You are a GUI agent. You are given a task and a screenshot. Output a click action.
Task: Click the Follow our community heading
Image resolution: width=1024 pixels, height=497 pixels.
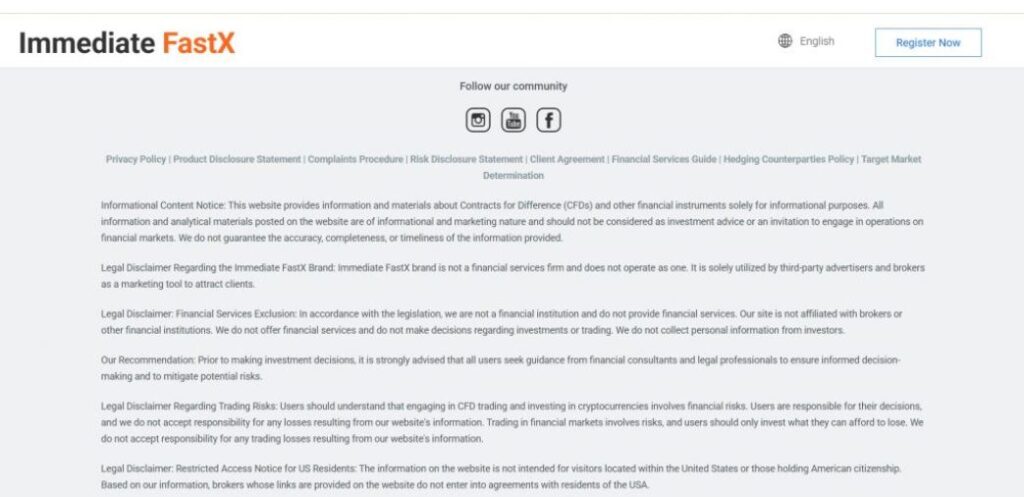pyautogui.click(x=513, y=86)
